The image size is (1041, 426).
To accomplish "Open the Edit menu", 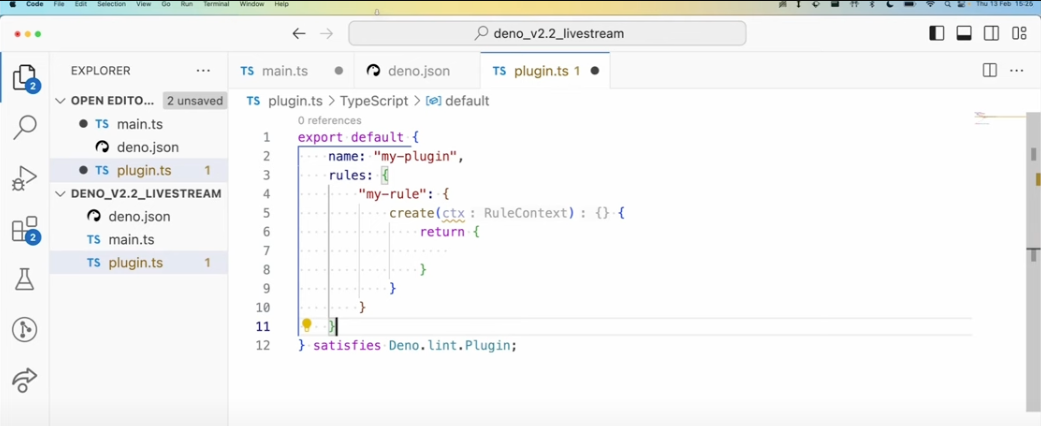I will [x=80, y=4].
